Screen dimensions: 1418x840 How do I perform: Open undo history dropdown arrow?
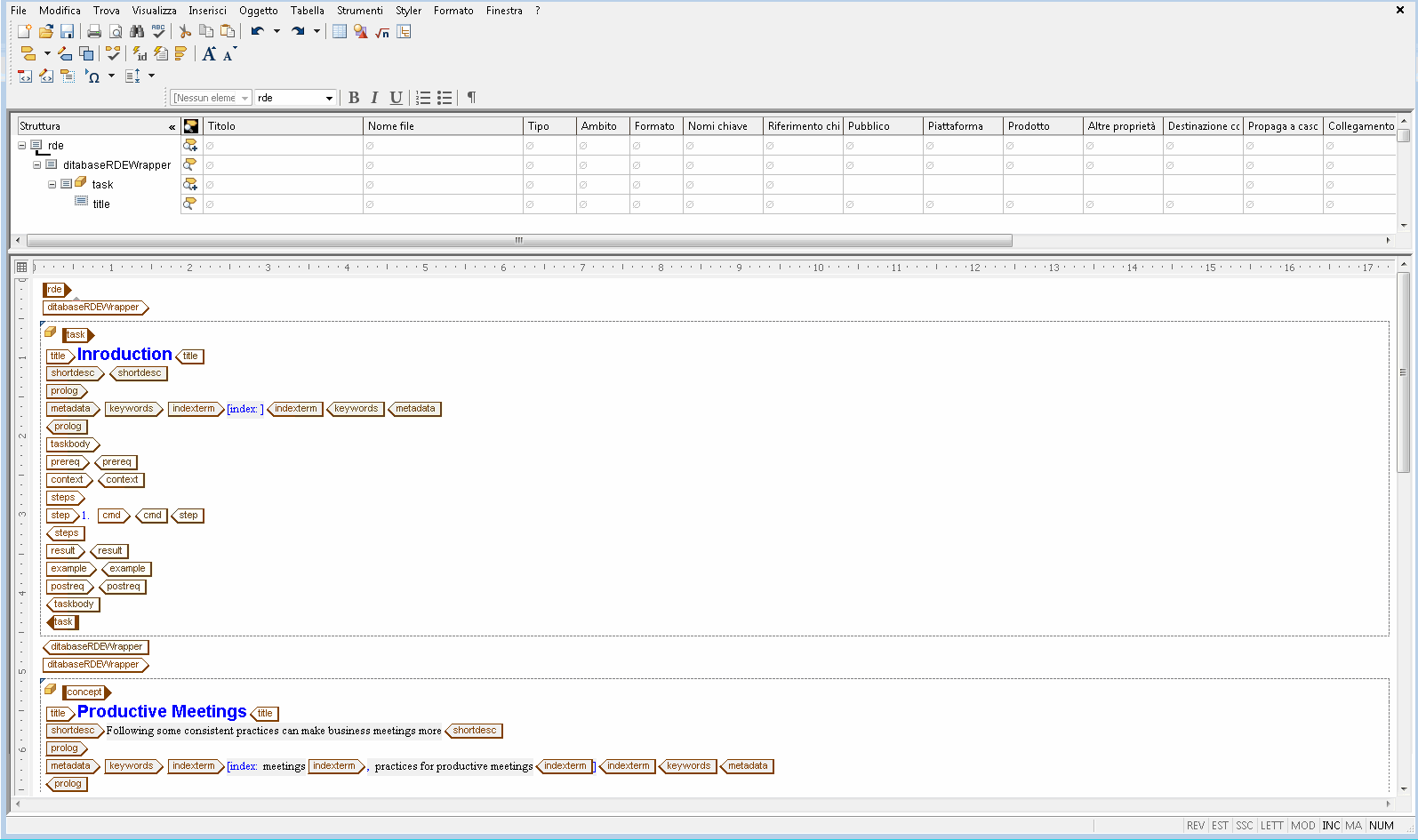[x=276, y=31]
